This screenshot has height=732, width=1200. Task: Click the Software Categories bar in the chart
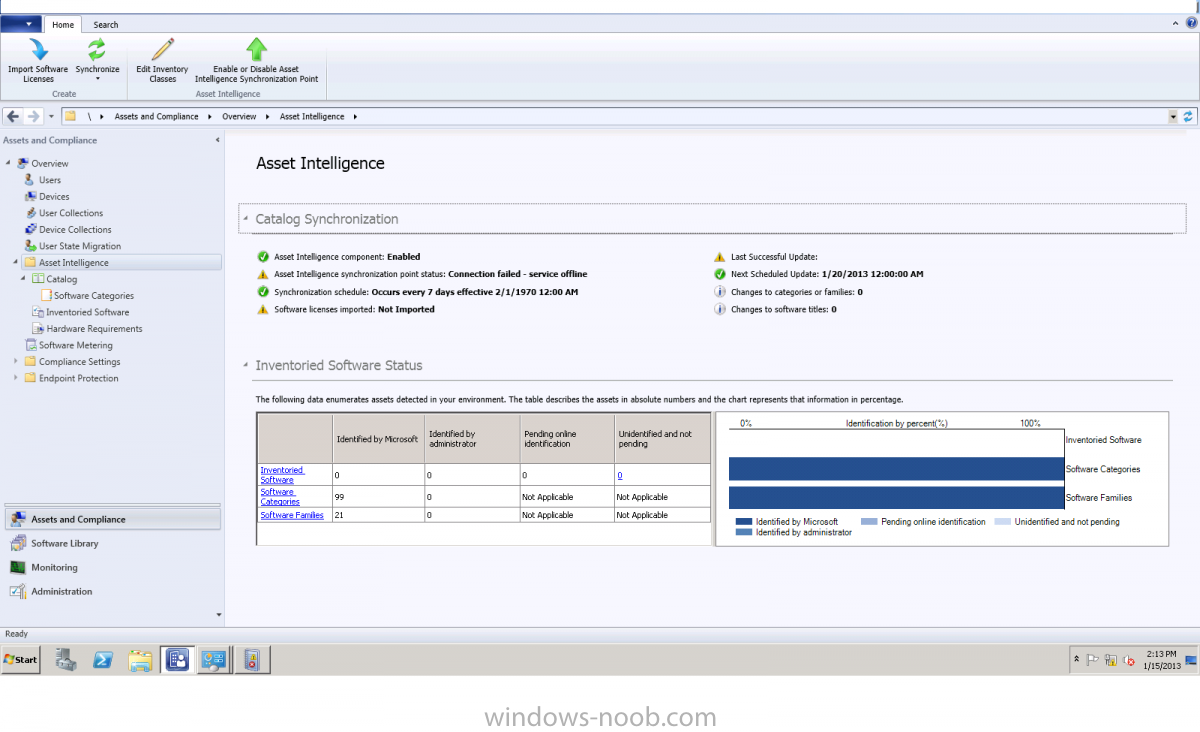897,469
